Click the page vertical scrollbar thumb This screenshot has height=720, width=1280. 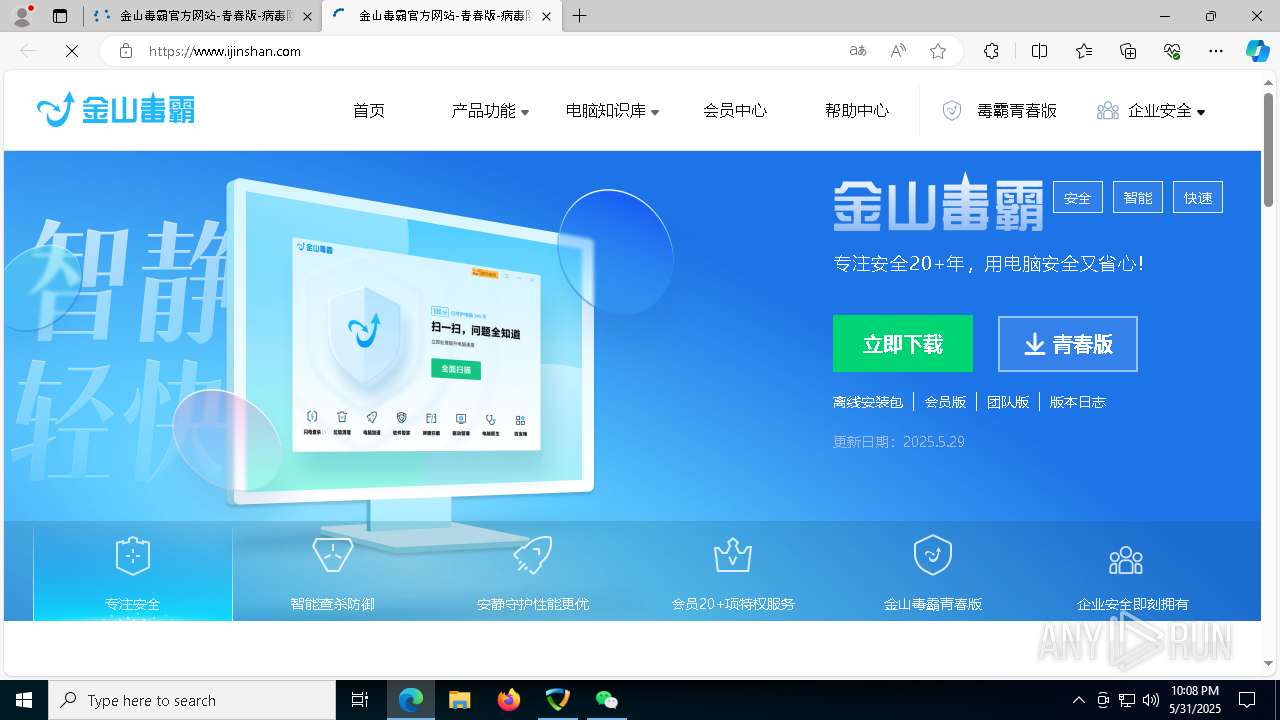[x=1269, y=150]
